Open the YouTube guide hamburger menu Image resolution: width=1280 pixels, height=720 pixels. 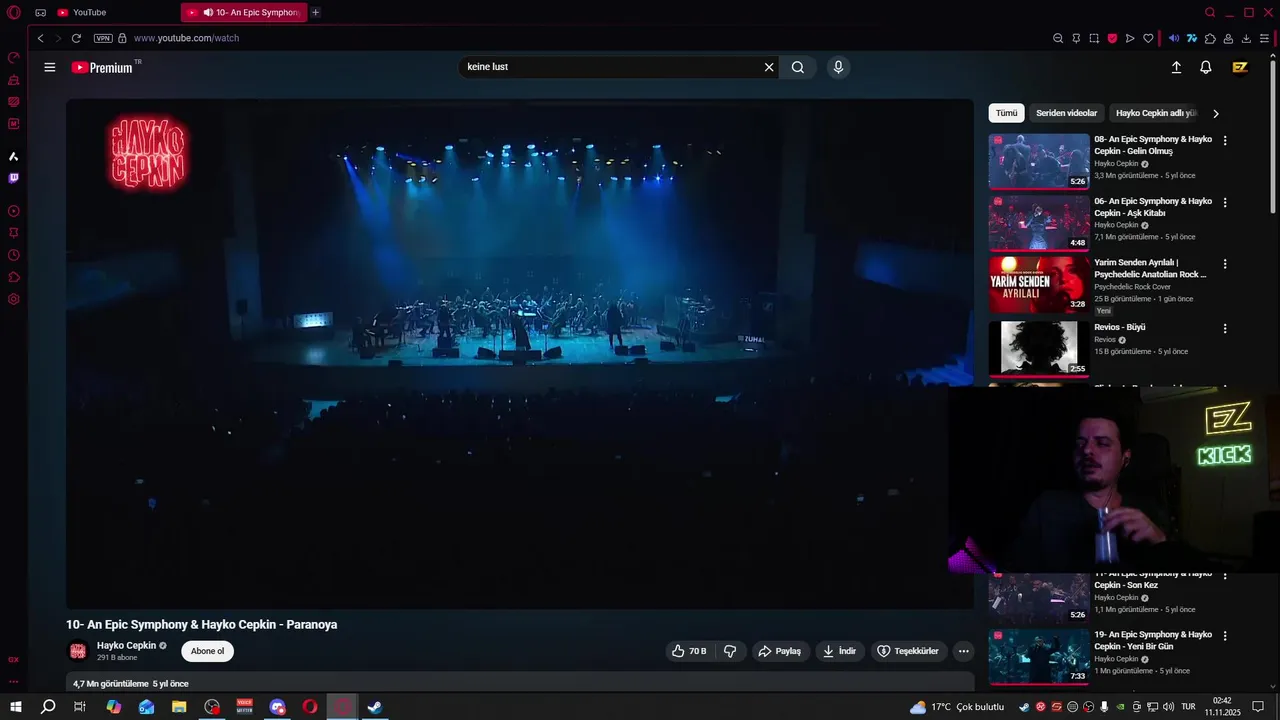50,67
